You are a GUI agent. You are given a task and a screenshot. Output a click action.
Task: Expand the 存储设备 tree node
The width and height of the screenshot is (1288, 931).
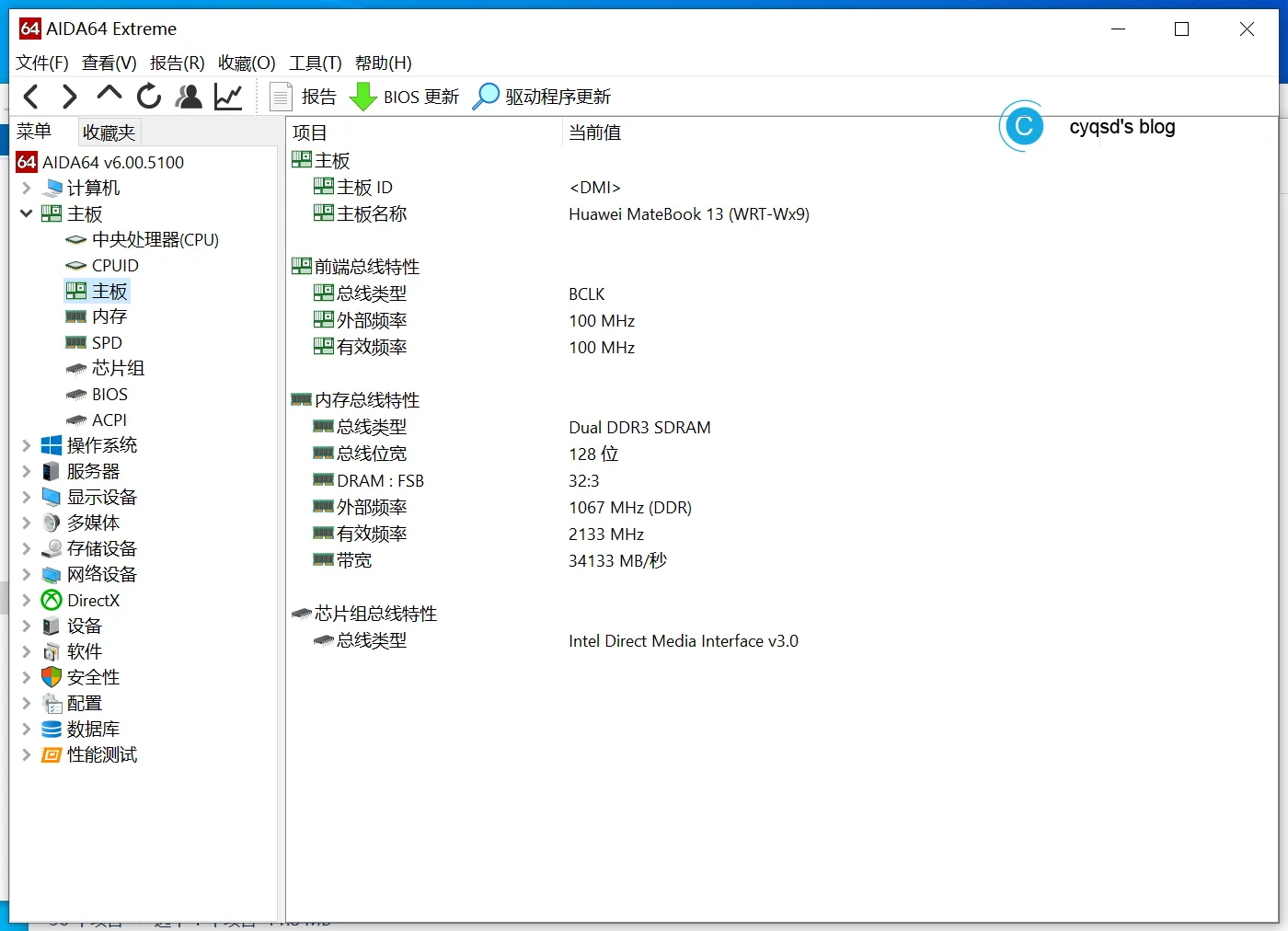tap(26, 548)
